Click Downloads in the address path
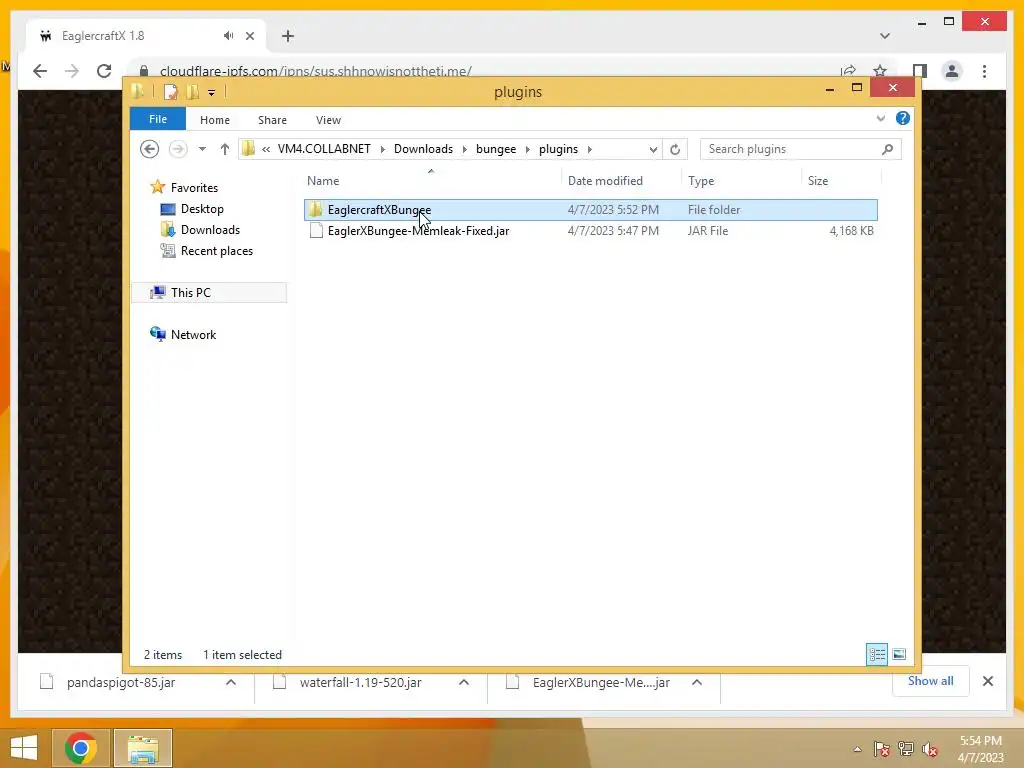 pos(423,149)
